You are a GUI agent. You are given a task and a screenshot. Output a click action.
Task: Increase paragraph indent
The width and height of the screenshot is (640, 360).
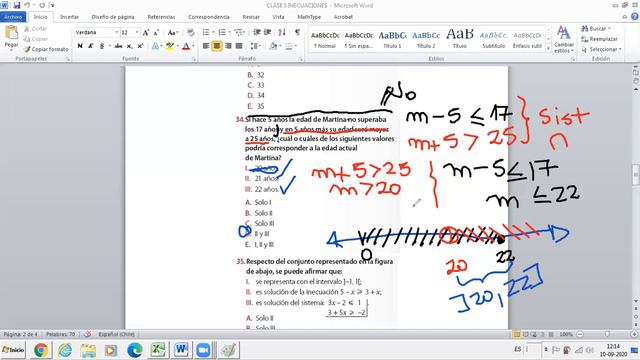[x=267, y=32]
